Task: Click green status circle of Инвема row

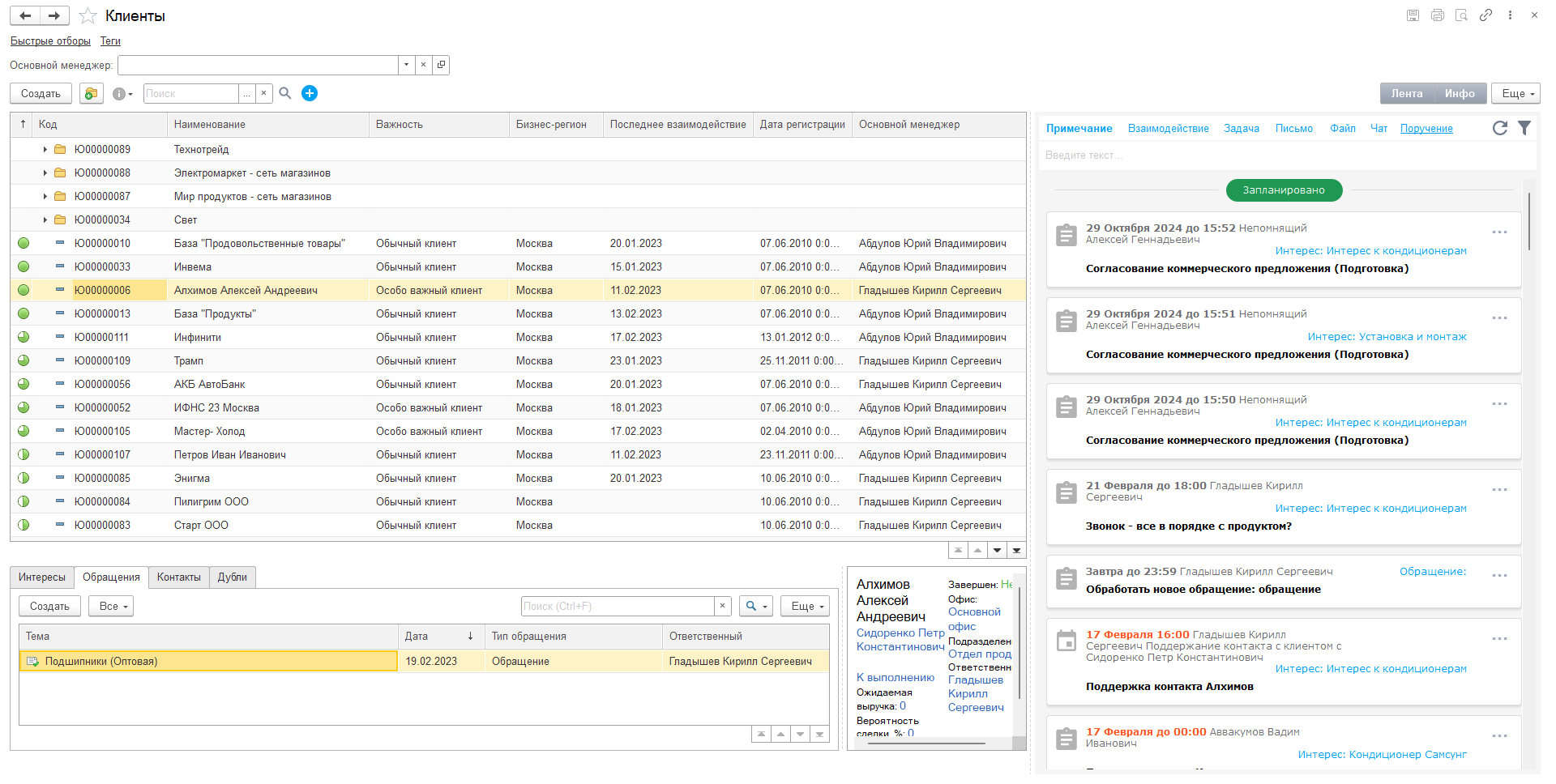Action: [x=24, y=266]
